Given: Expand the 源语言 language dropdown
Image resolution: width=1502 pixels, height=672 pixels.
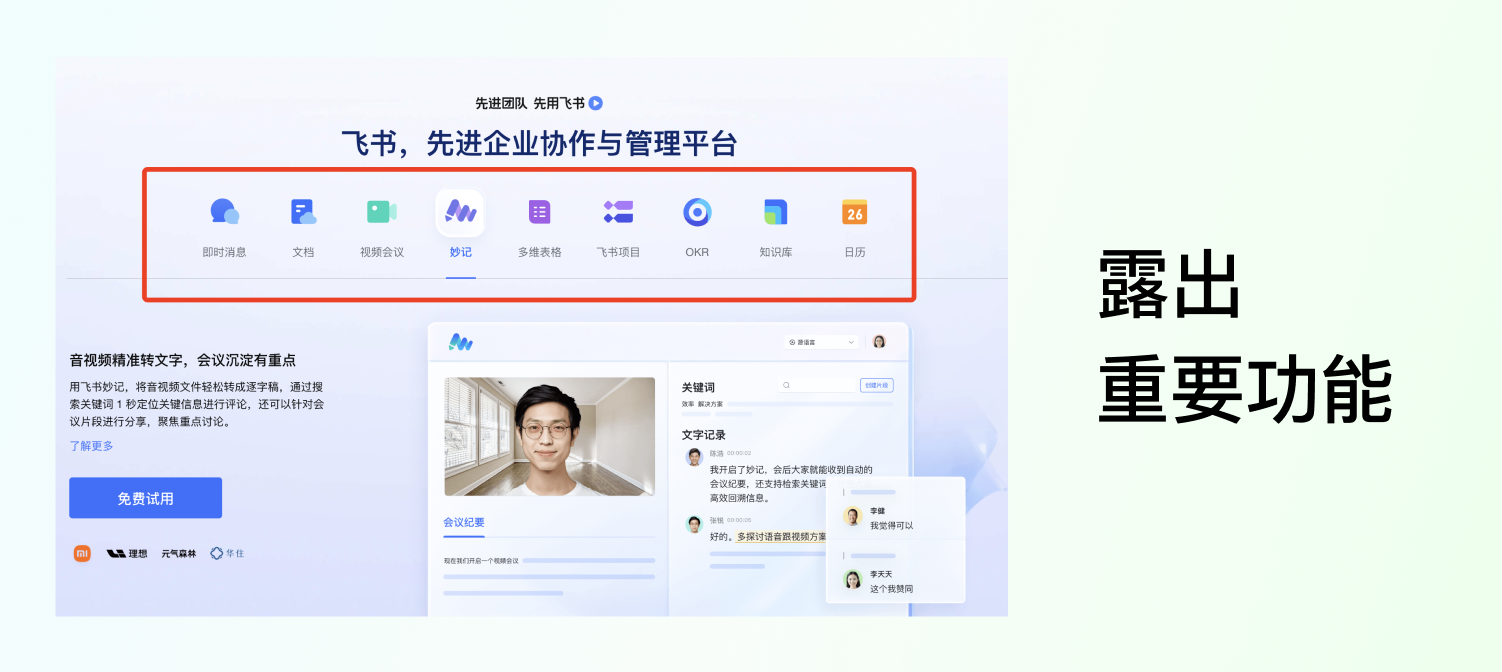Looking at the screenshot, I should click(x=821, y=342).
